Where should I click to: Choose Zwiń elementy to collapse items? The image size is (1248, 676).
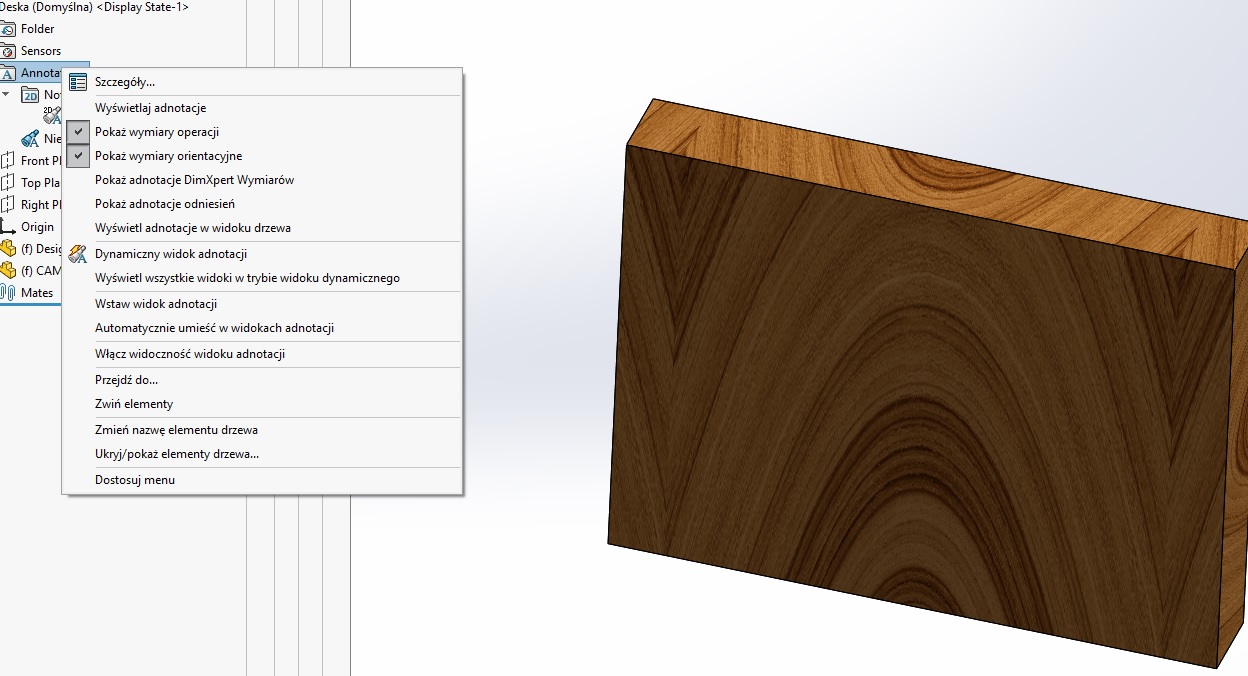tap(134, 404)
